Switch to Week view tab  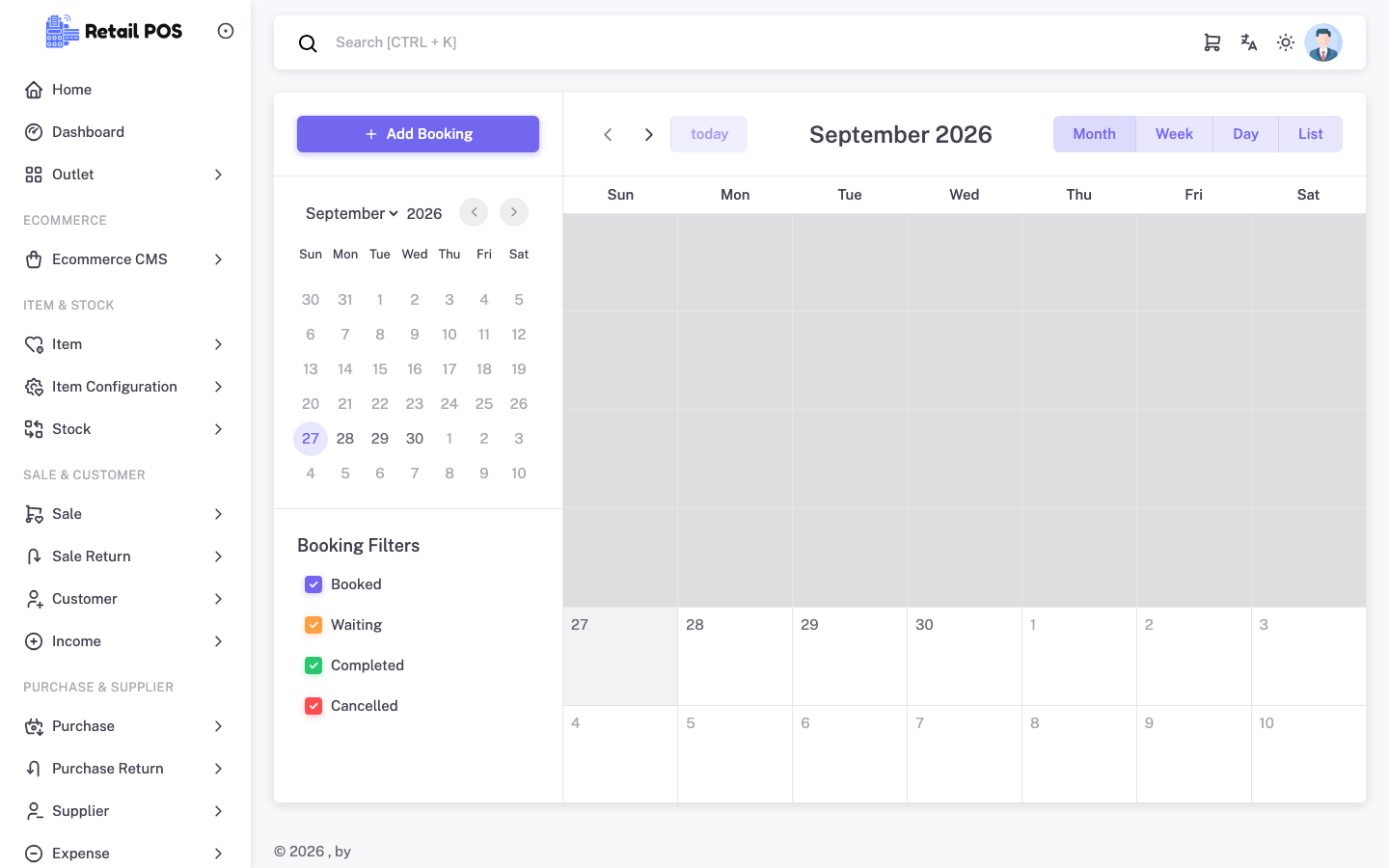(x=1174, y=134)
